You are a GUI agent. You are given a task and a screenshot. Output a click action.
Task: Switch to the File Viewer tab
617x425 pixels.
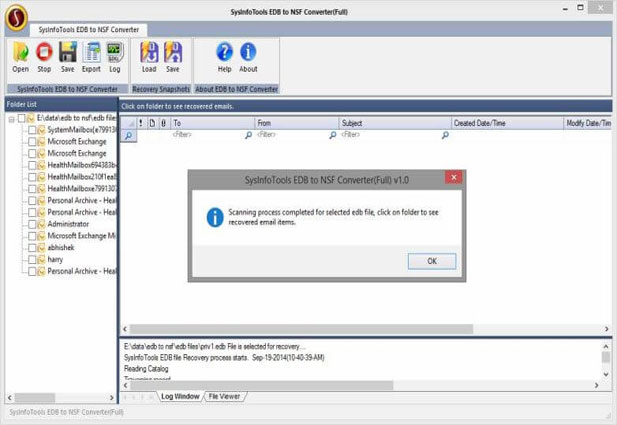tap(224, 397)
